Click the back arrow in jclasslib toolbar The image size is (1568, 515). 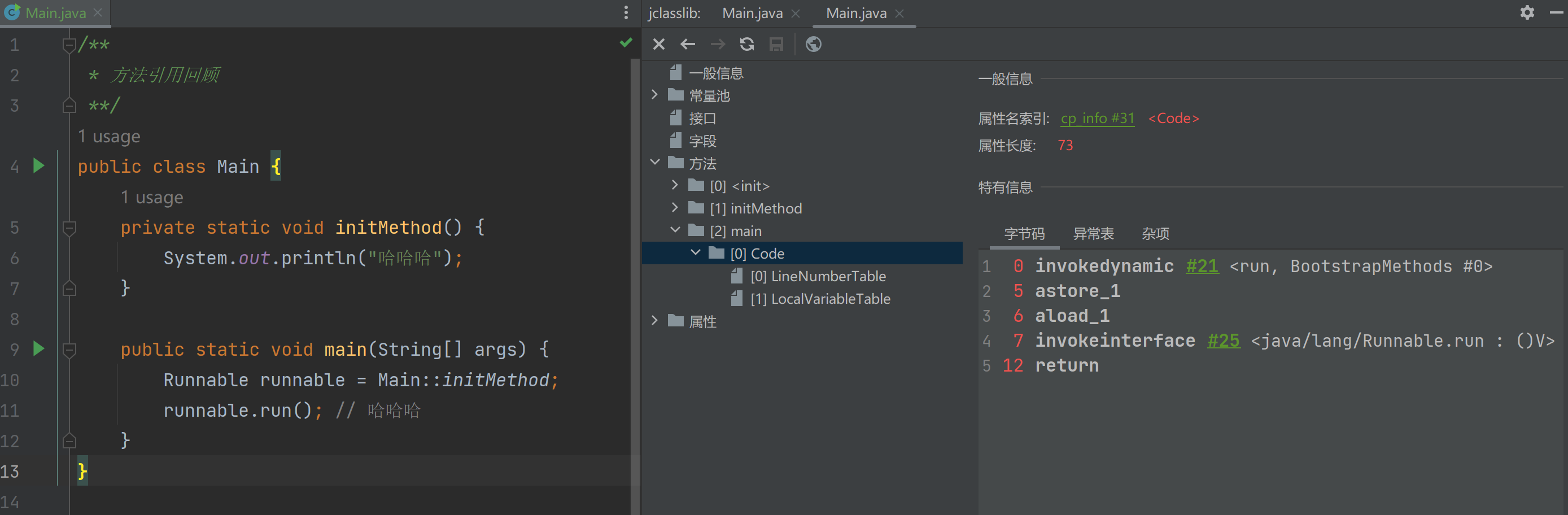pyautogui.click(x=688, y=45)
